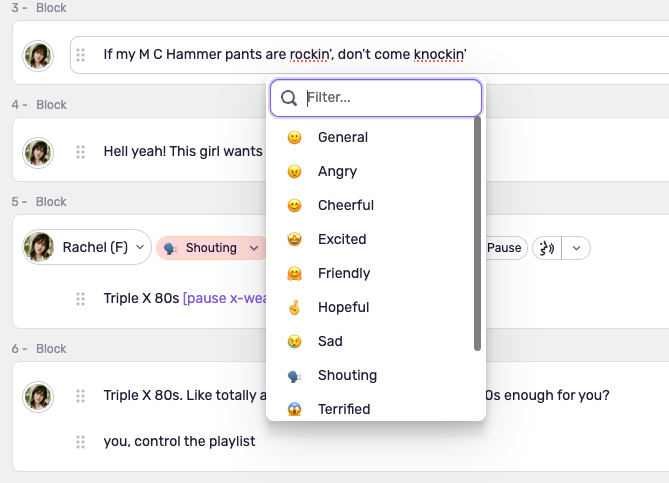This screenshot has height=483, width=669.
Task: Expand the chevron next to voice effects
Action: point(577,248)
